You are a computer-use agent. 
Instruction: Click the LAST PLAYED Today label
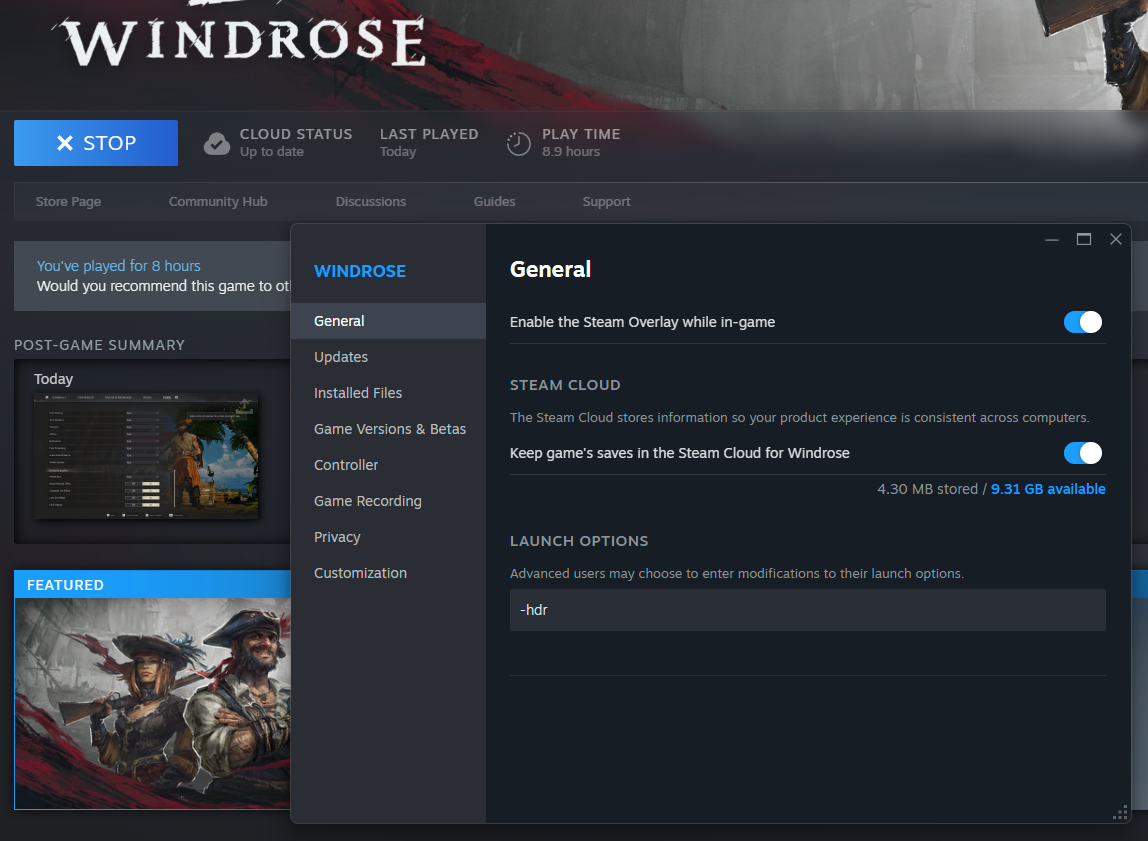tap(429, 143)
